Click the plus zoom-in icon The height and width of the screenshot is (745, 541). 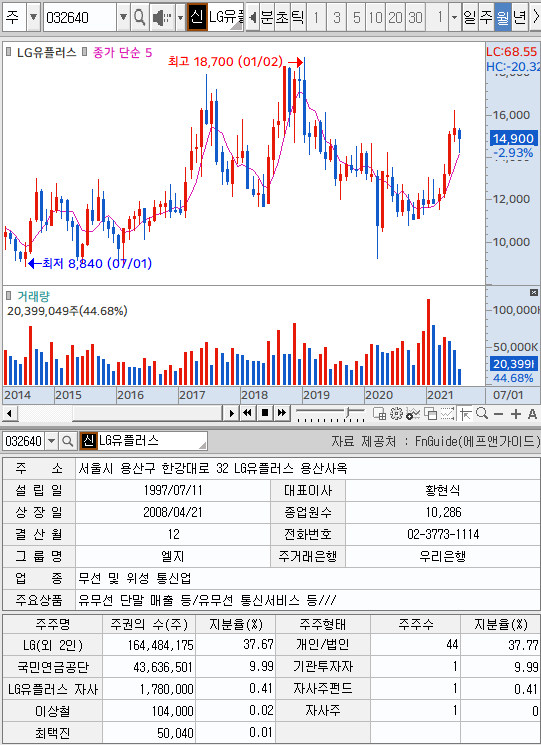(516, 414)
